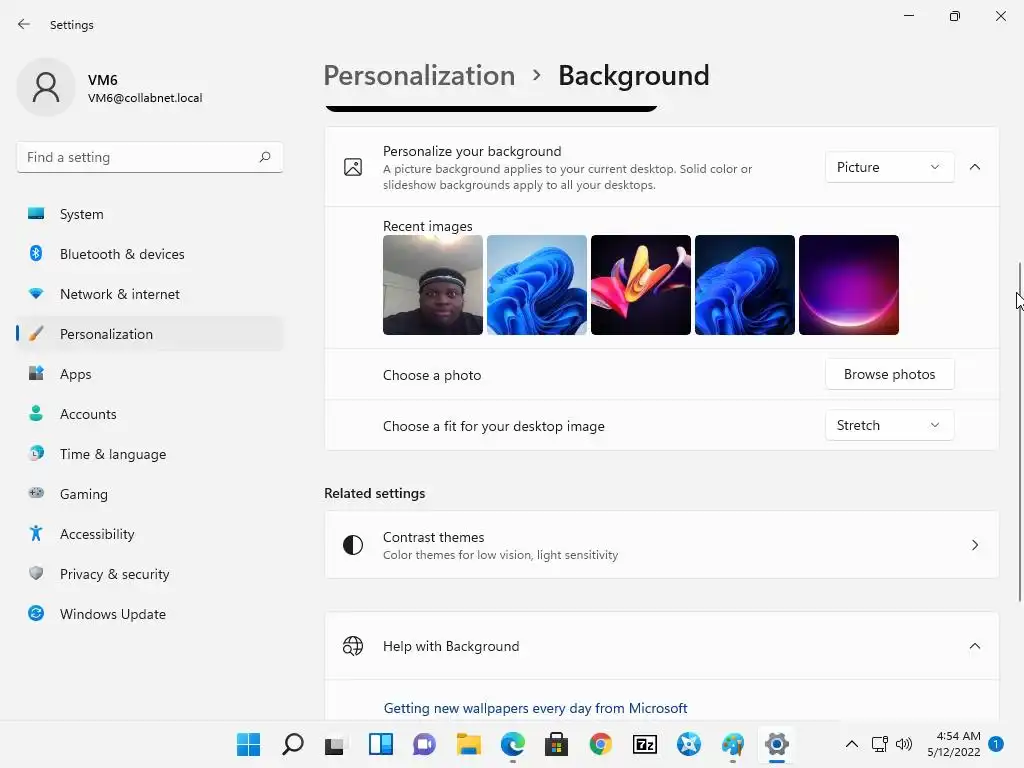Launch Google Chrome from the taskbar
This screenshot has width=1024, height=768.
point(601,744)
